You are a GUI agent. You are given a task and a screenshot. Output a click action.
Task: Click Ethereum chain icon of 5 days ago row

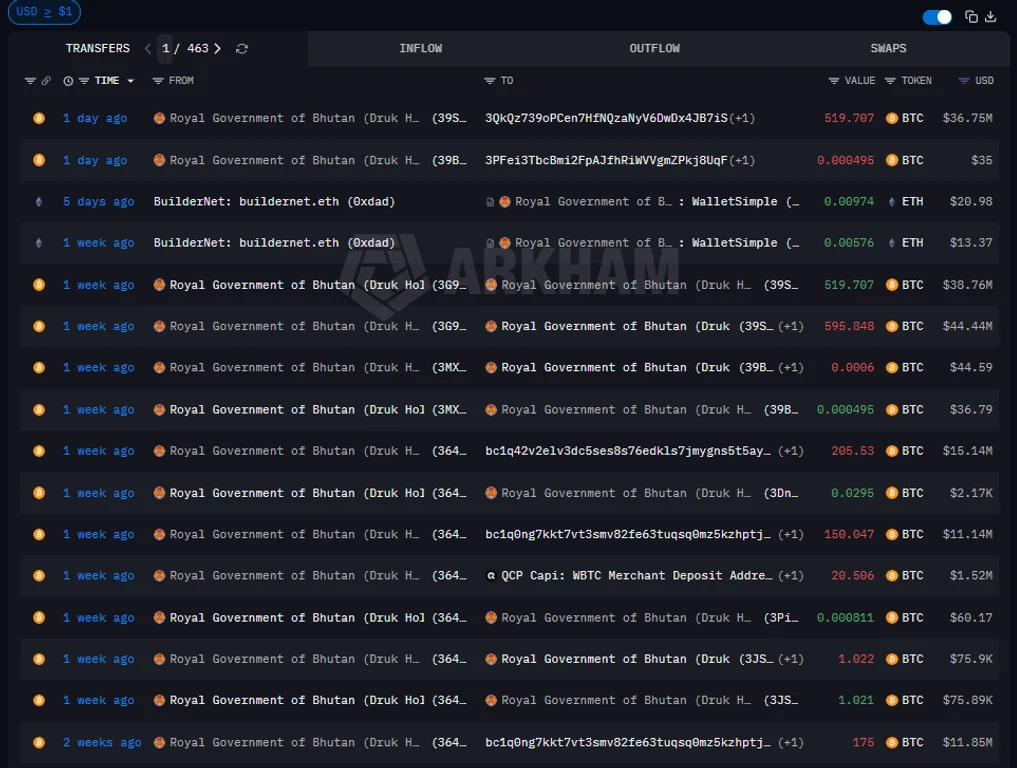39,202
